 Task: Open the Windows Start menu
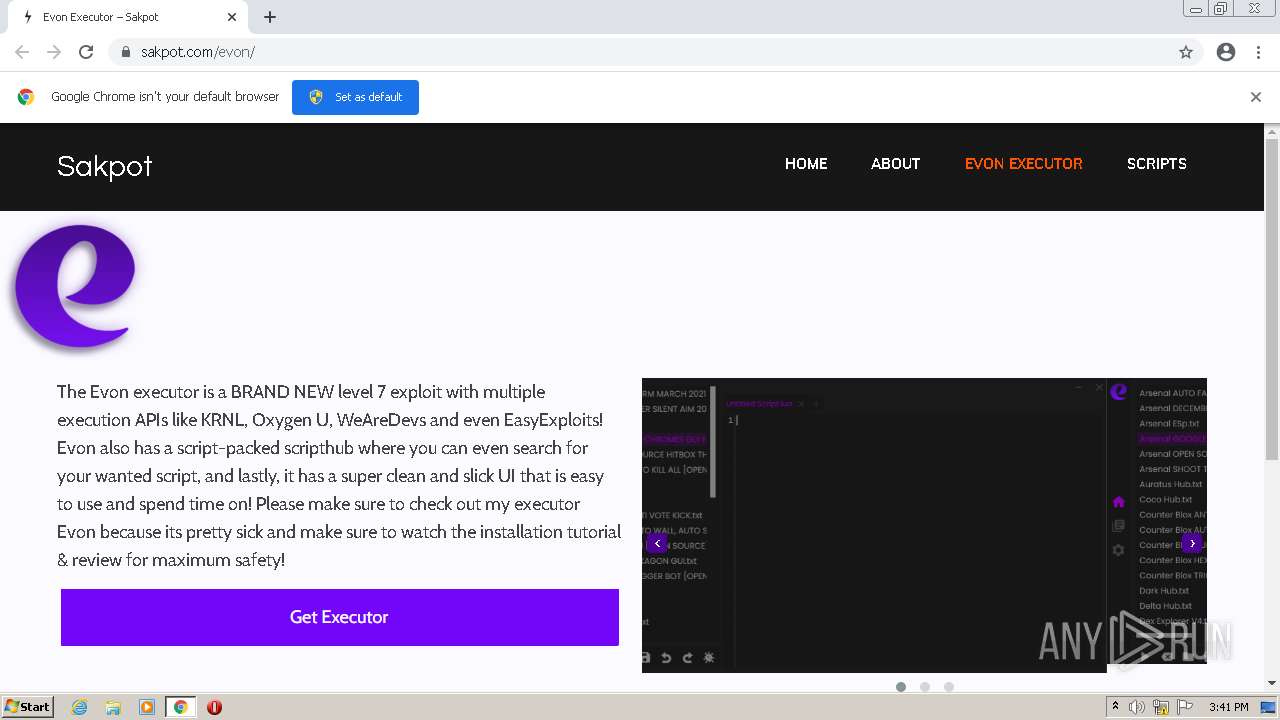click(28, 707)
